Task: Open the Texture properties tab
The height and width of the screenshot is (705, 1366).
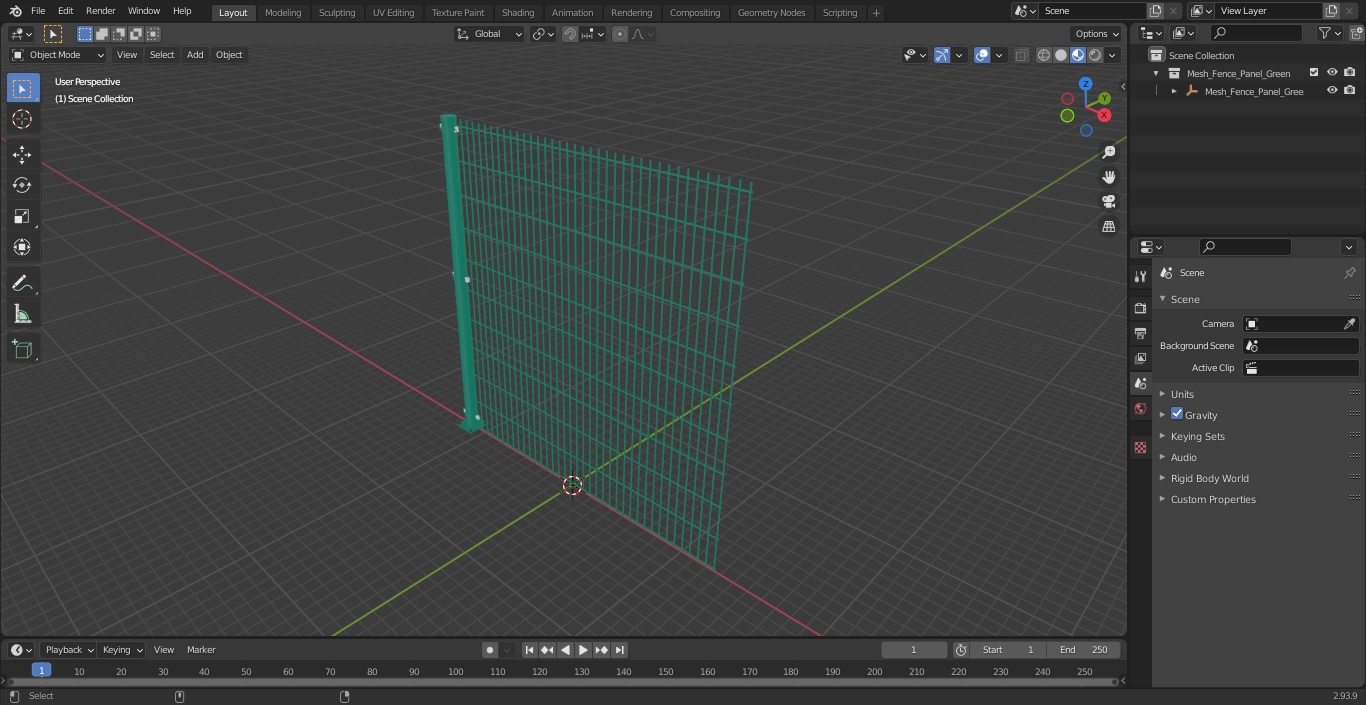Action: [x=1140, y=447]
